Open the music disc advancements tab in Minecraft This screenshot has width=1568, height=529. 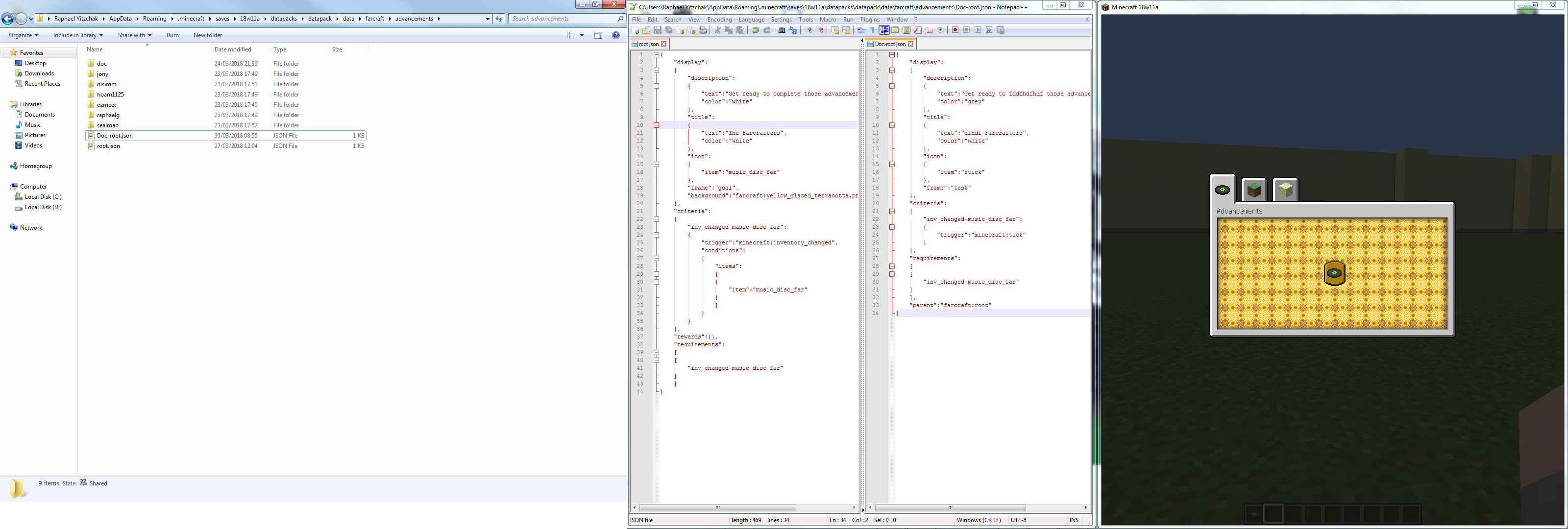1222,190
